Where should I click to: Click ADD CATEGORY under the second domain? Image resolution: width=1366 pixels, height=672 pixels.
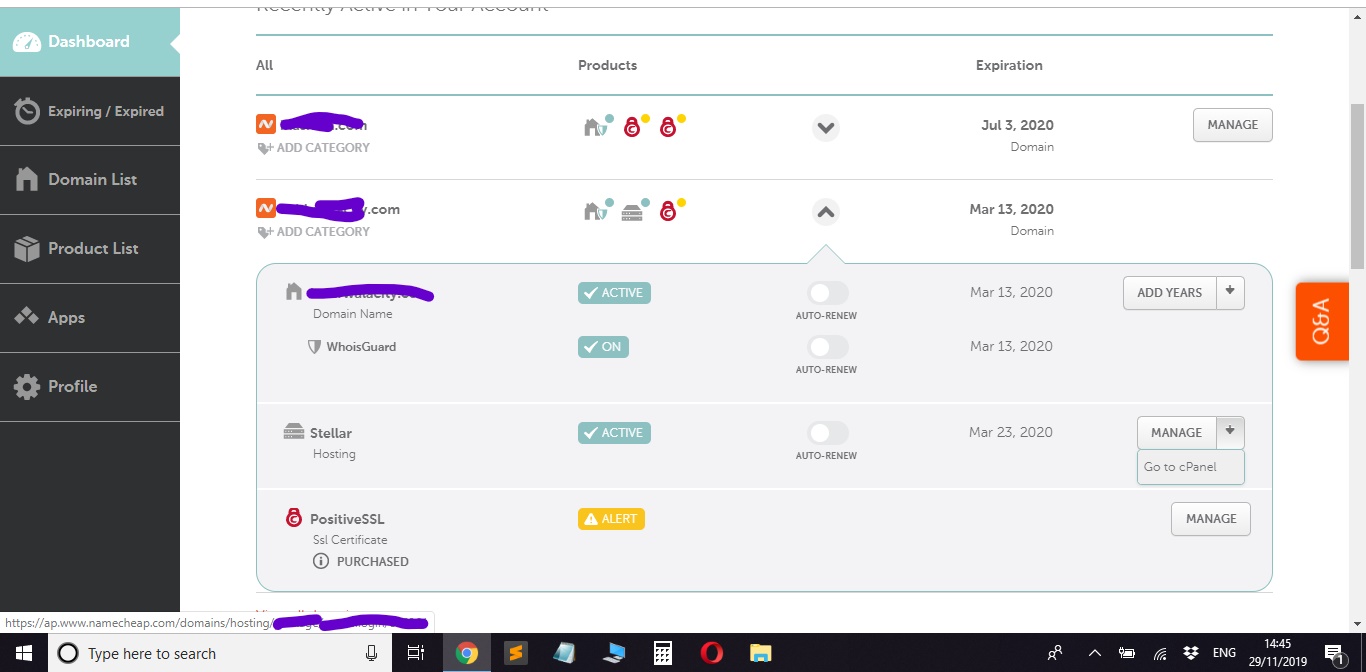click(313, 232)
